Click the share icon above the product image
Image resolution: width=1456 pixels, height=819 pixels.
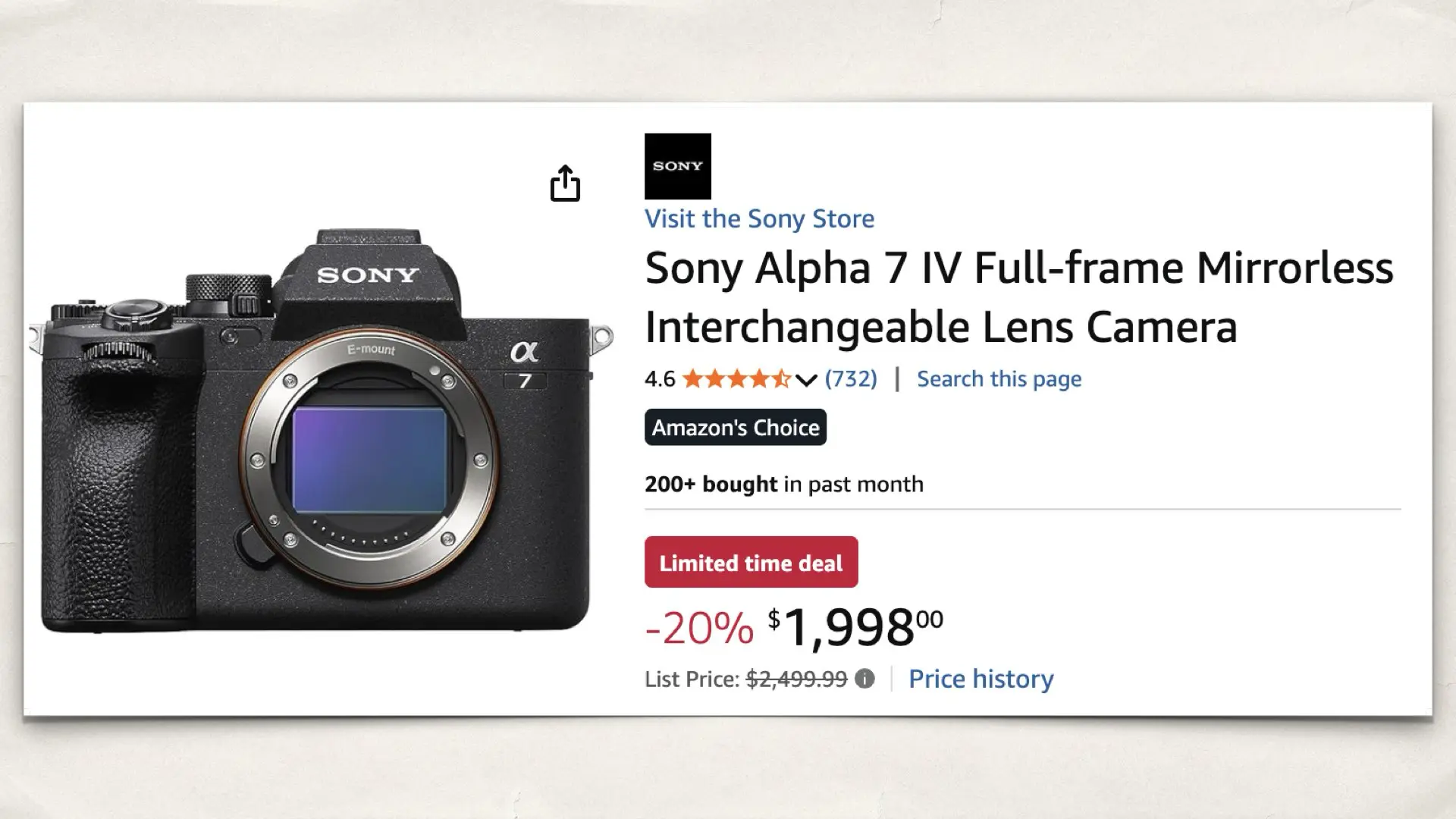click(x=566, y=184)
